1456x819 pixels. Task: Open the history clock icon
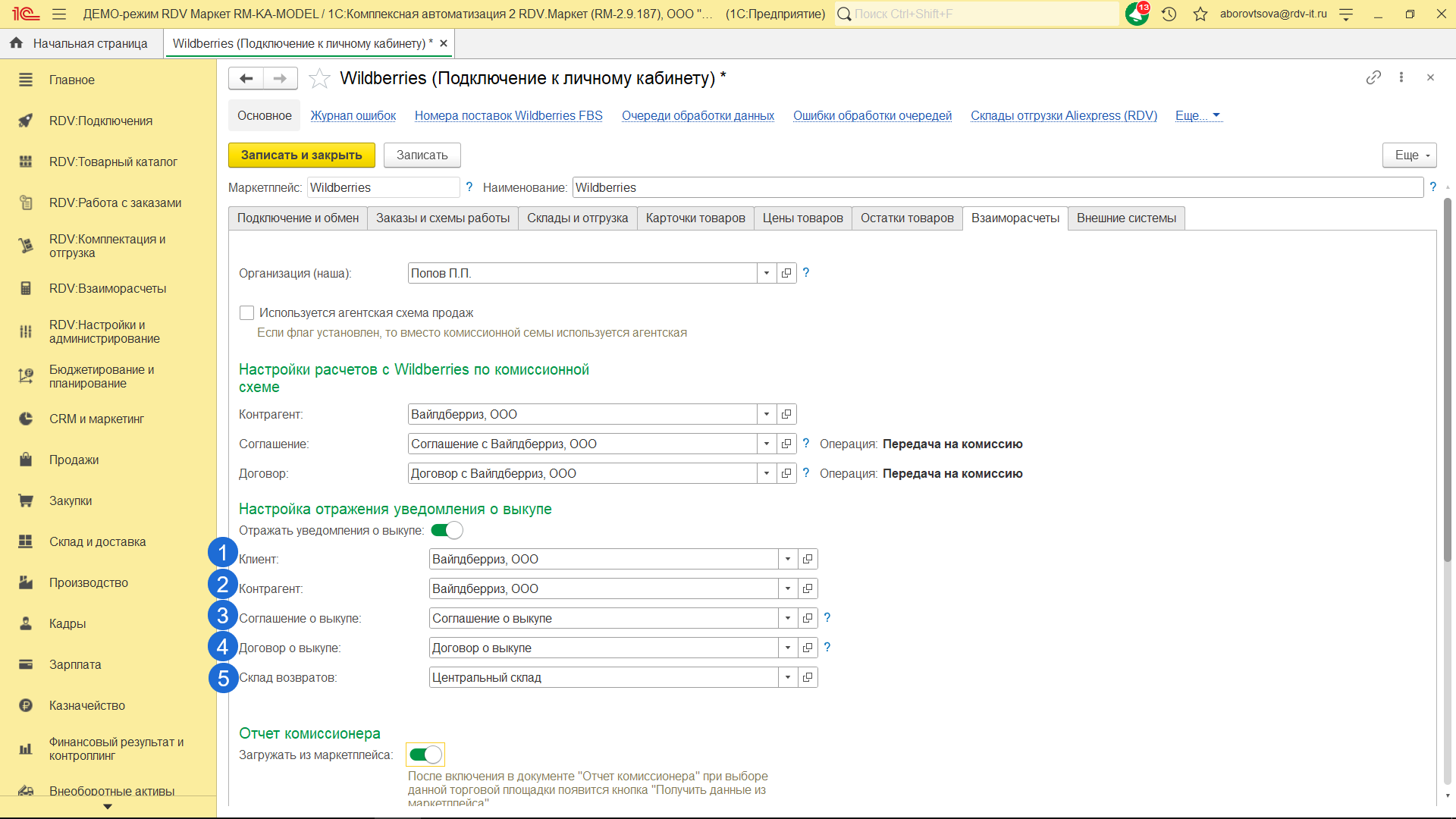click(x=1169, y=14)
